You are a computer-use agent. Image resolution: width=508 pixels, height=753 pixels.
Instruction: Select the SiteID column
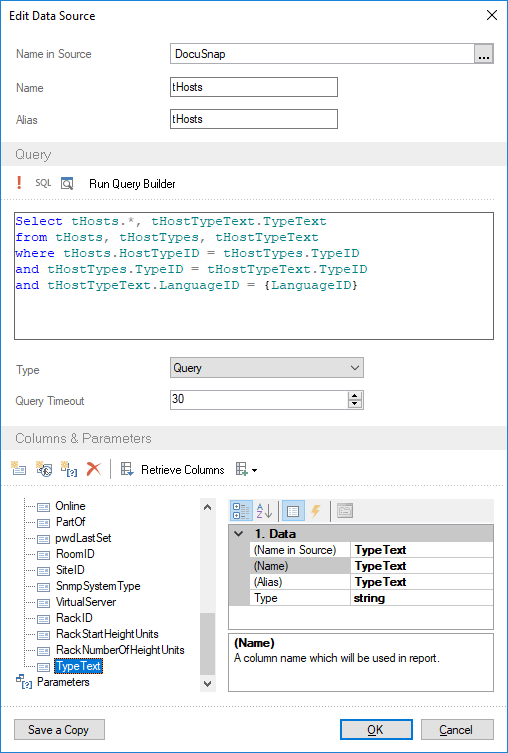click(70, 570)
